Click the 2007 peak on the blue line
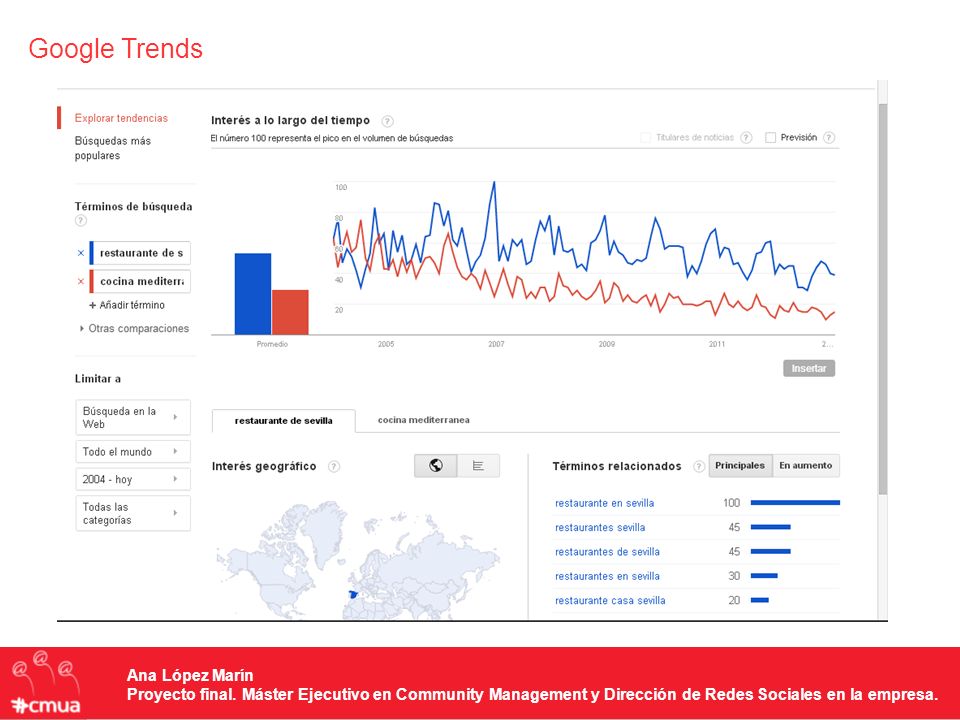Viewport: 960px width, 720px height. 494,183
